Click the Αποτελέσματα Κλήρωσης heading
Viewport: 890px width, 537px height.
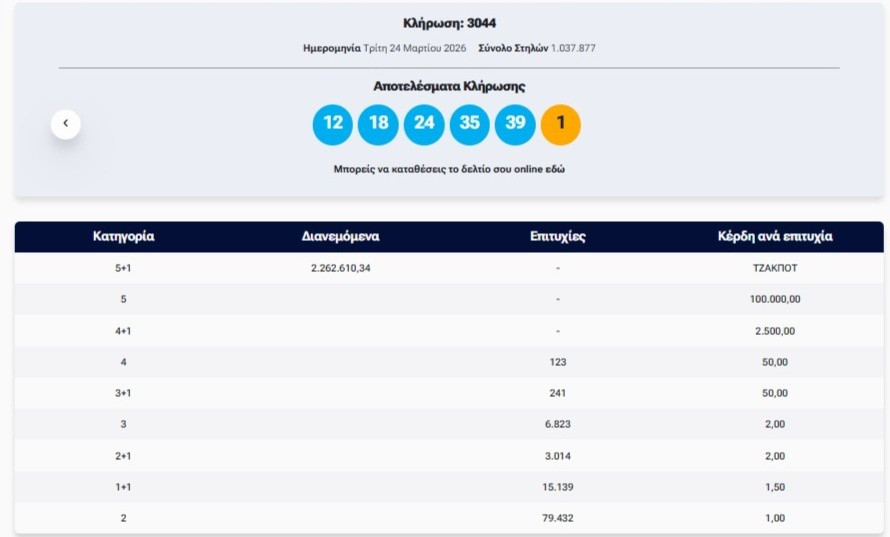[449, 87]
